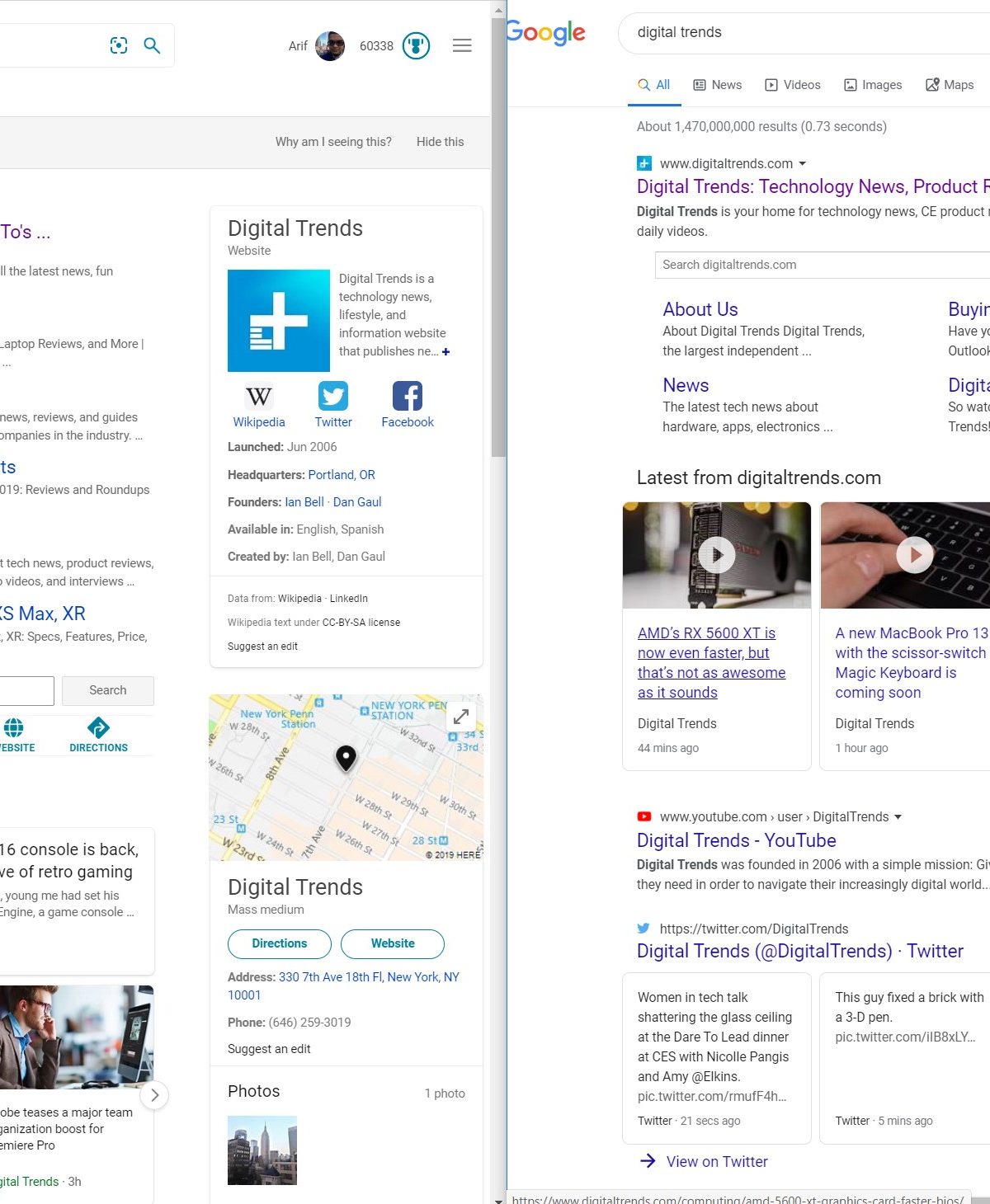This screenshot has width=990, height=1204.
Task: Open dropdown arrow beside YouTube DigitalTrends URL
Action: [x=898, y=816]
